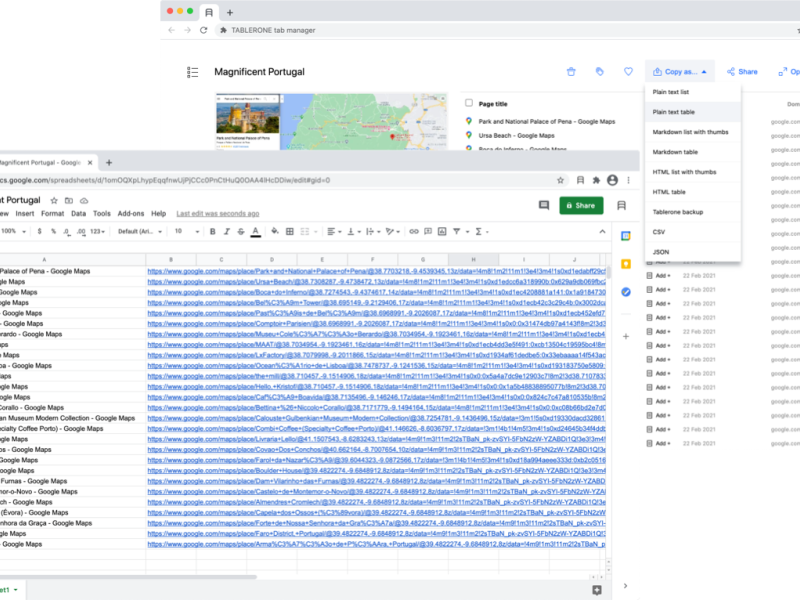Open the Tablerone list view icon beside title
Screen dimensions: 800x600
pyautogui.click(x=192, y=72)
